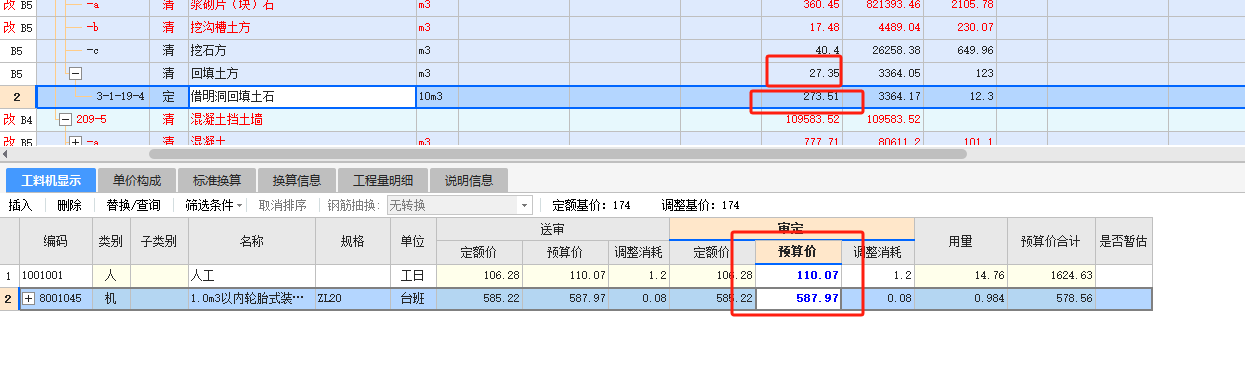Select the 审定 预算价 value 110.07
Screen dimensions: 1245x380
tap(798, 275)
